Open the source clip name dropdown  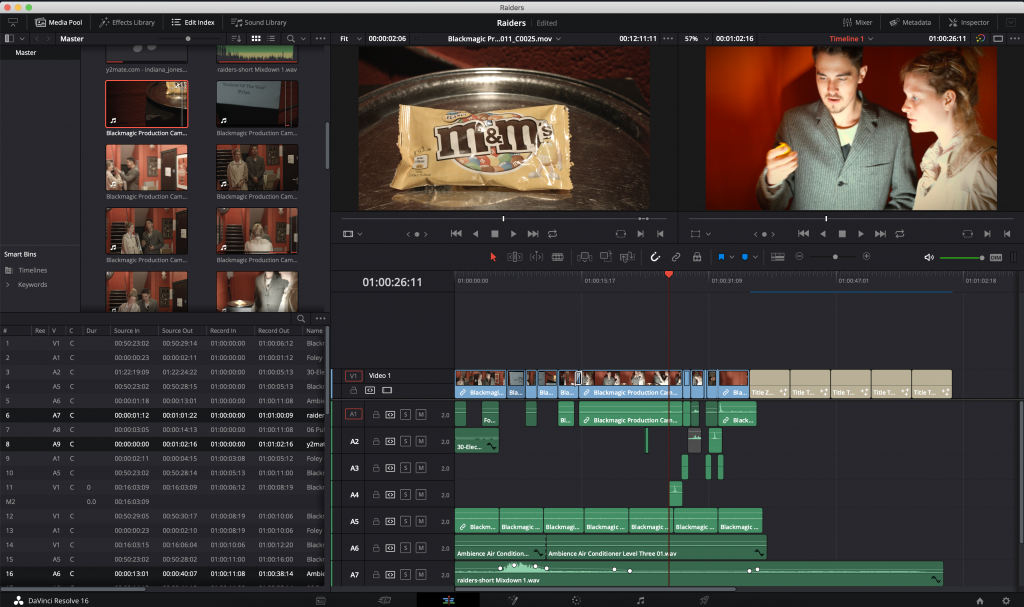pos(504,39)
